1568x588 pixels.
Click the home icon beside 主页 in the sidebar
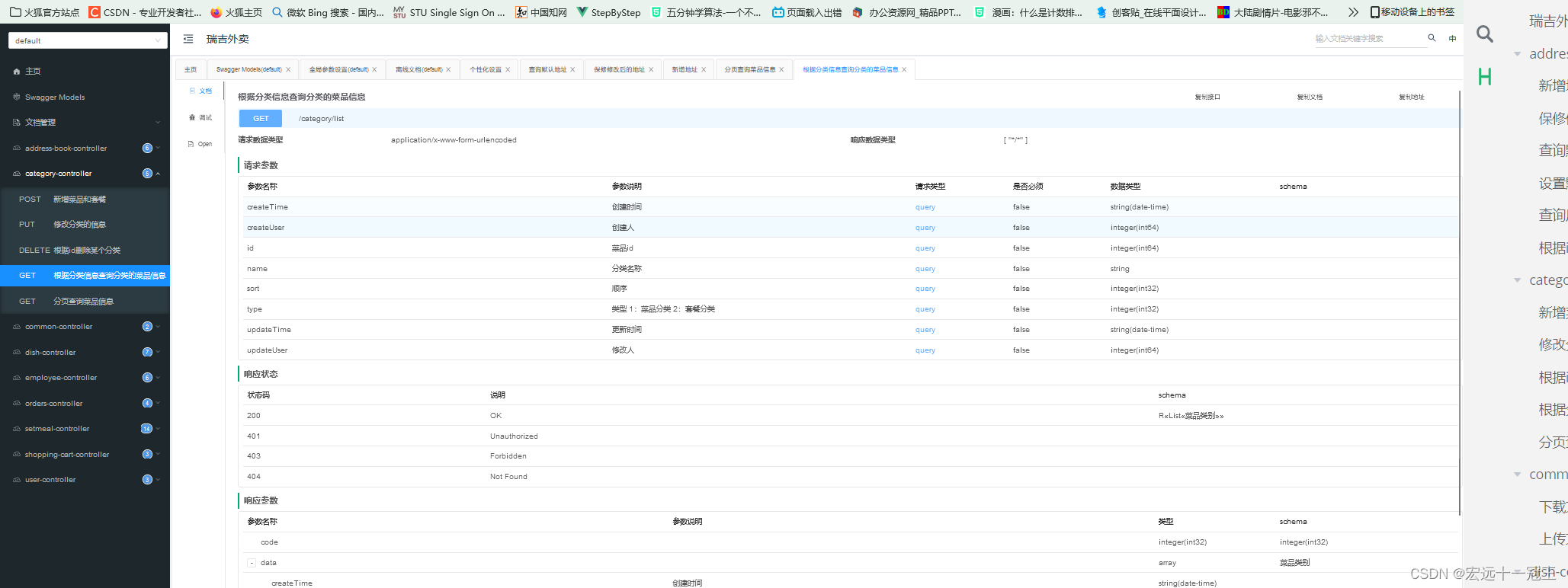tap(17, 72)
